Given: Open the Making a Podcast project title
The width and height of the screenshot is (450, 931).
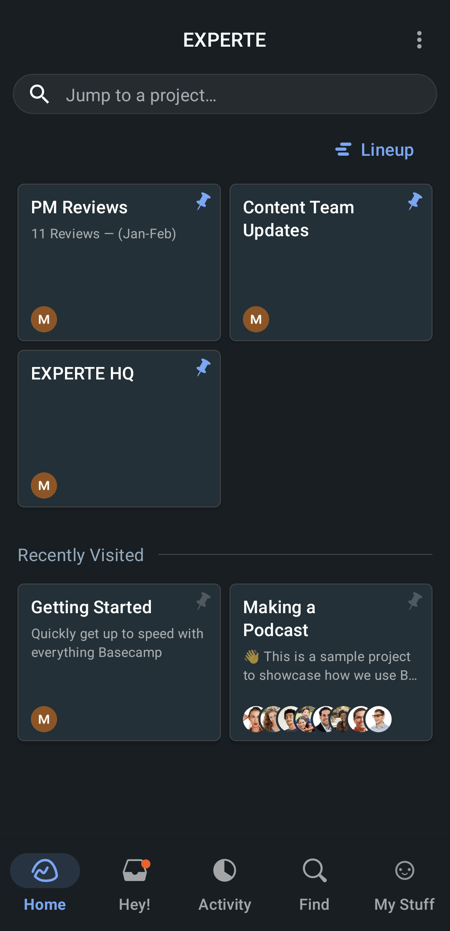Looking at the screenshot, I should click(x=279, y=618).
